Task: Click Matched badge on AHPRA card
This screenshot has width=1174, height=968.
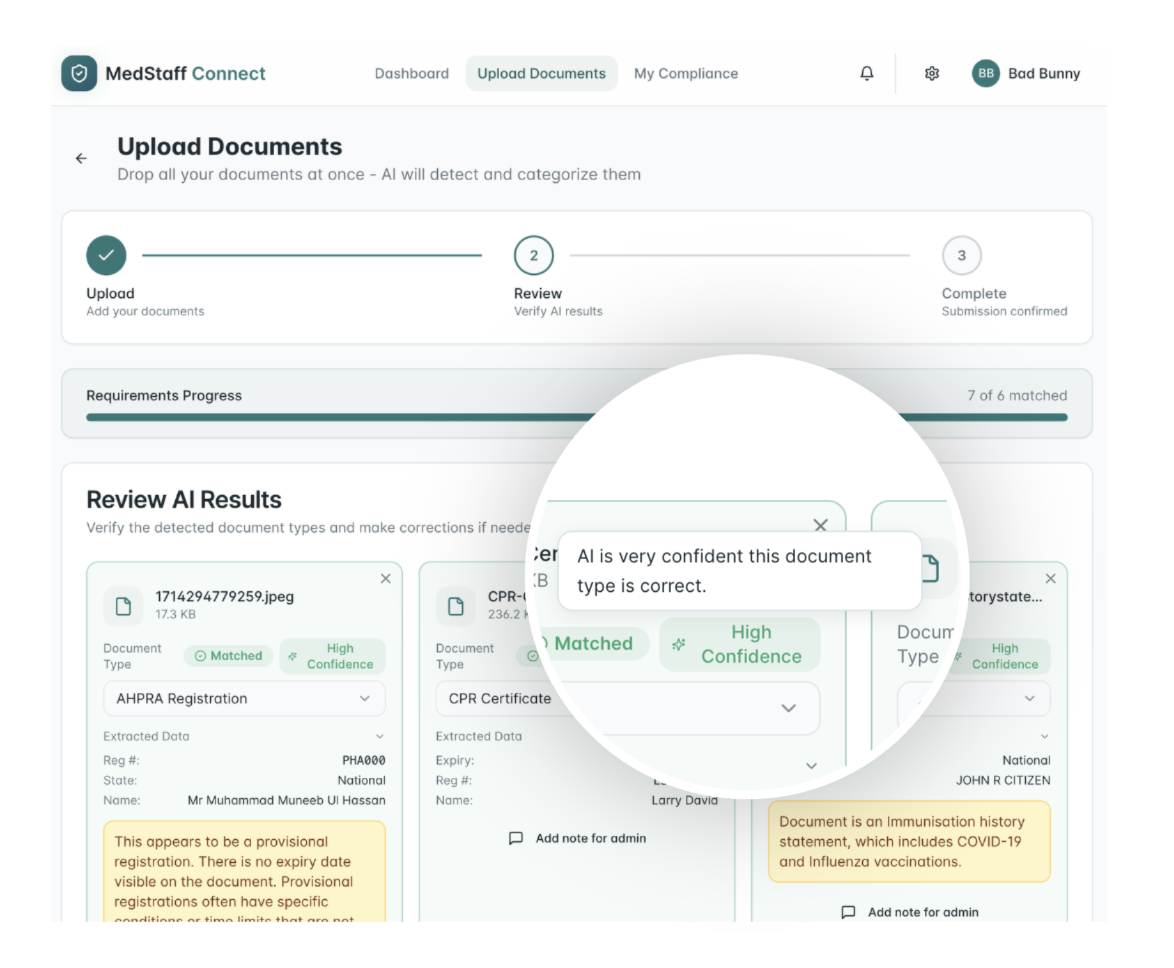Action: coord(228,656)
